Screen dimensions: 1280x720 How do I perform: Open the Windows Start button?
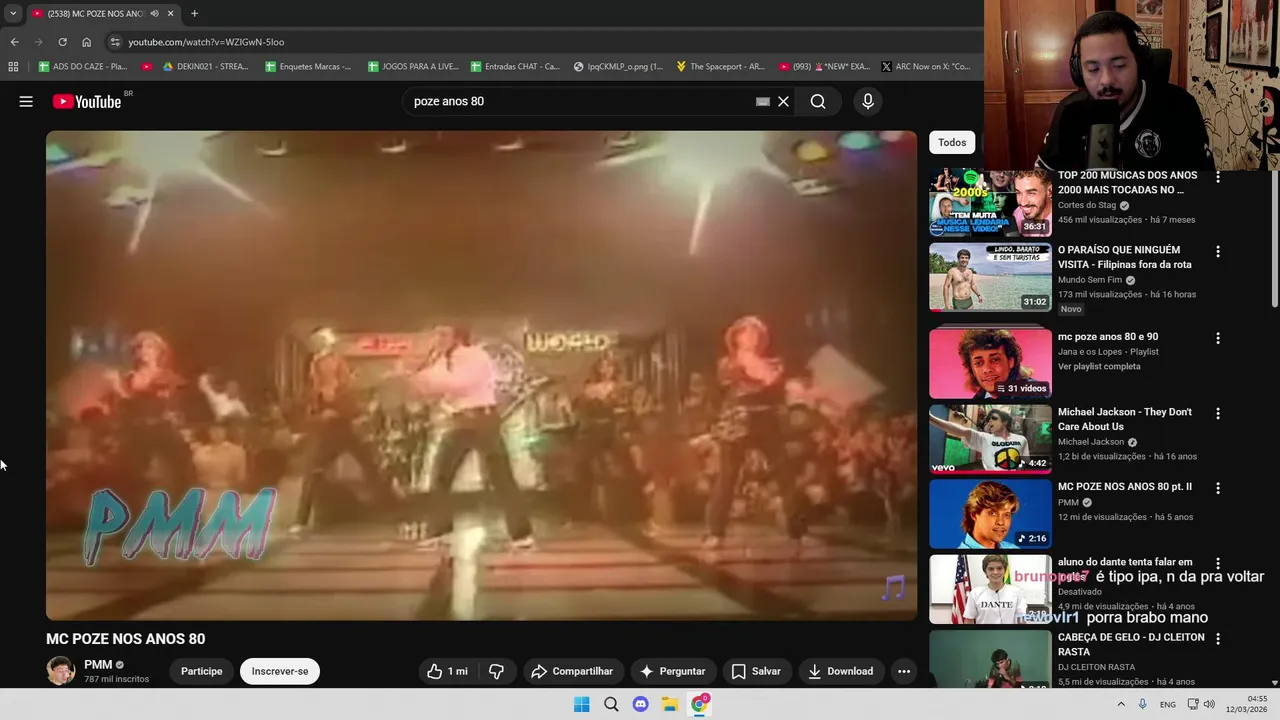581,704
